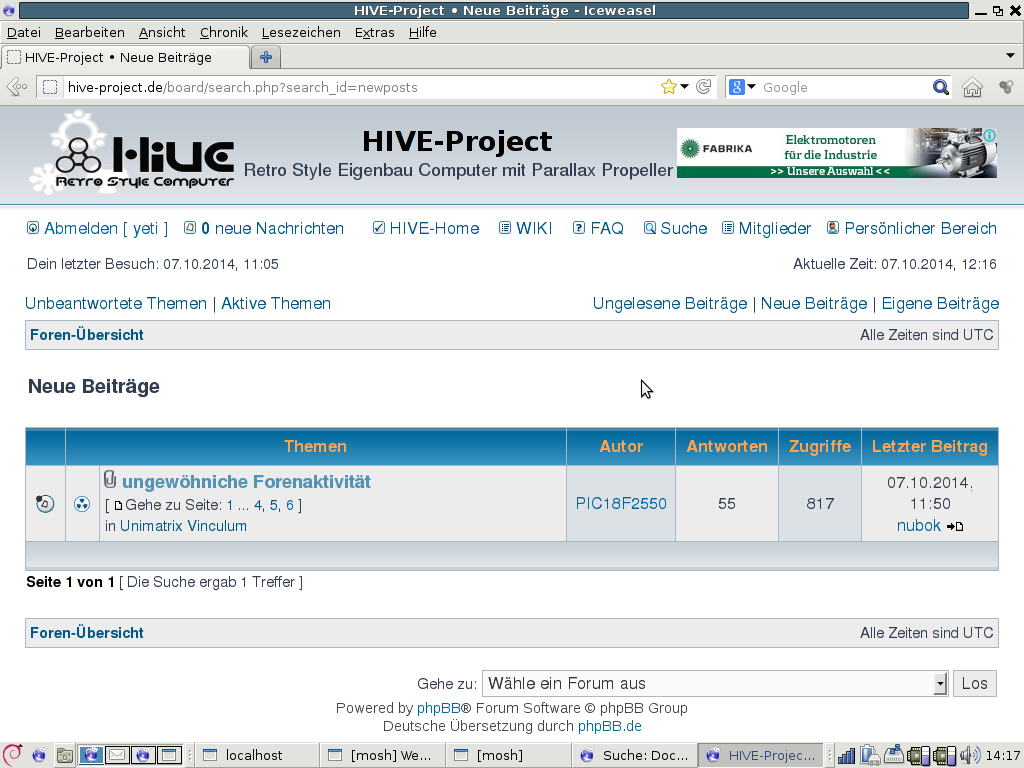1024x768 pixels.
Task: Expand the 'Wähle ein Forum aus' dropdown
Action: click(x=939, y=684)
